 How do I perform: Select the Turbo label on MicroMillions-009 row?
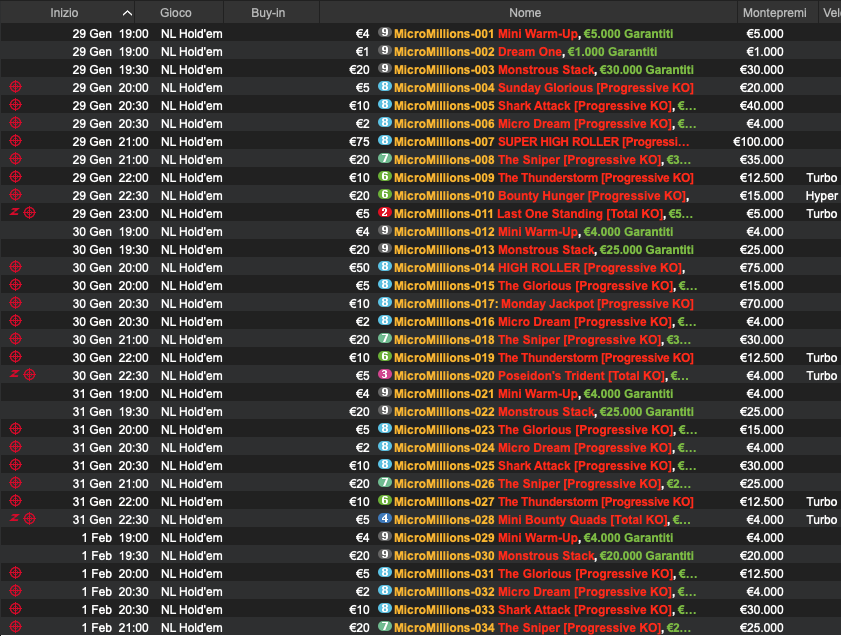tap(821, 178)
